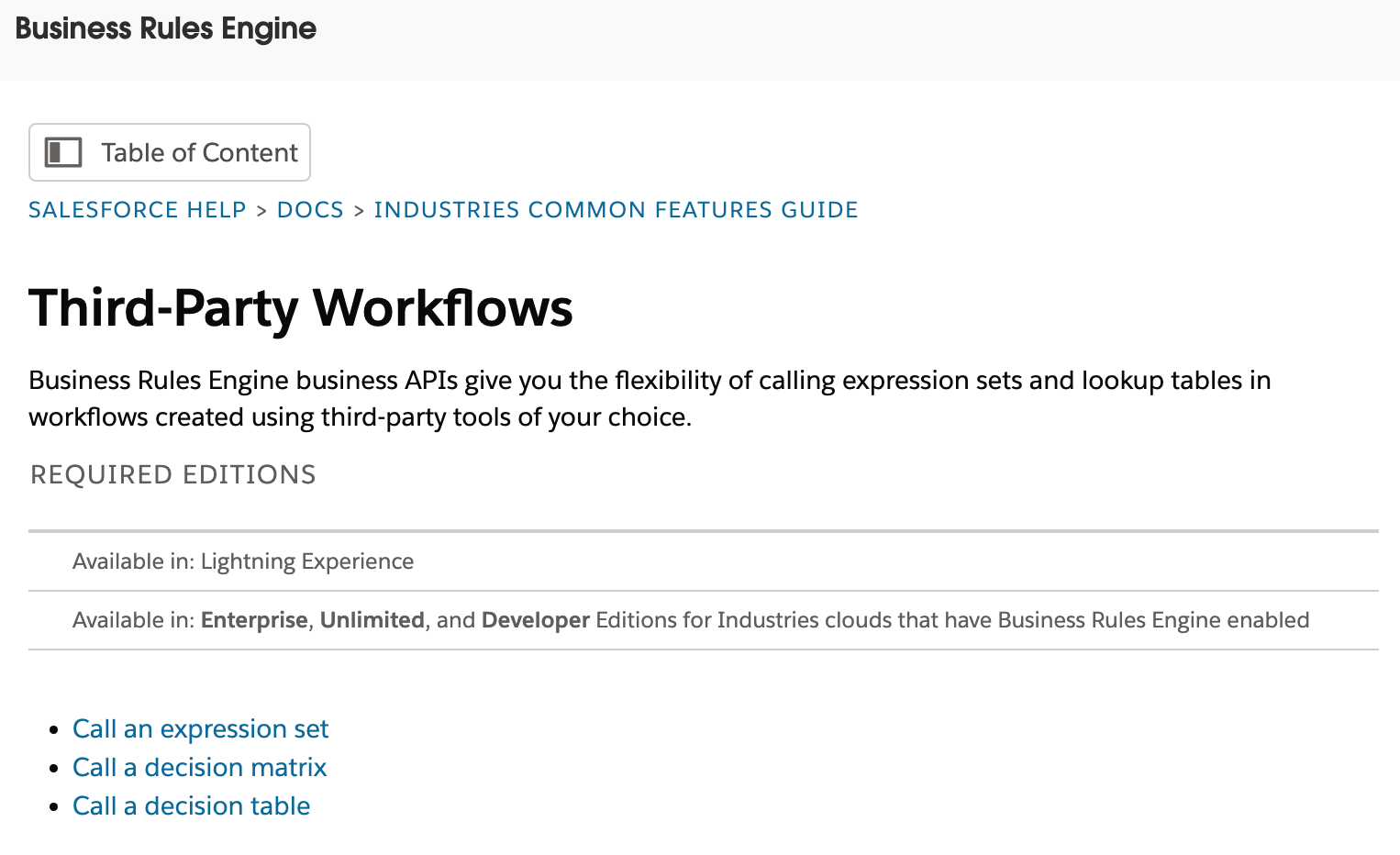Image resolution: width=1400 pixels, height=855 pixels.
Task: Select the bold Unlimited edition text
Action: point(372,620)
